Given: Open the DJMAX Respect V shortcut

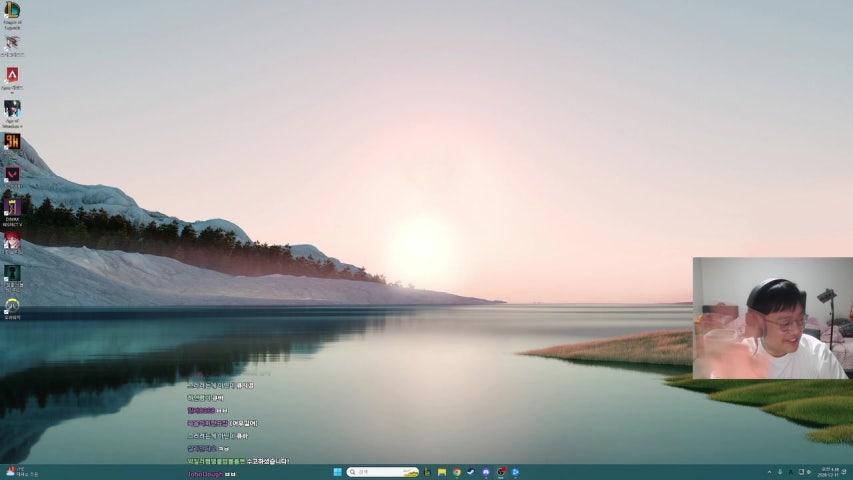Looking at the screenshot, I should pyautogui.click(x=12, y=207).
